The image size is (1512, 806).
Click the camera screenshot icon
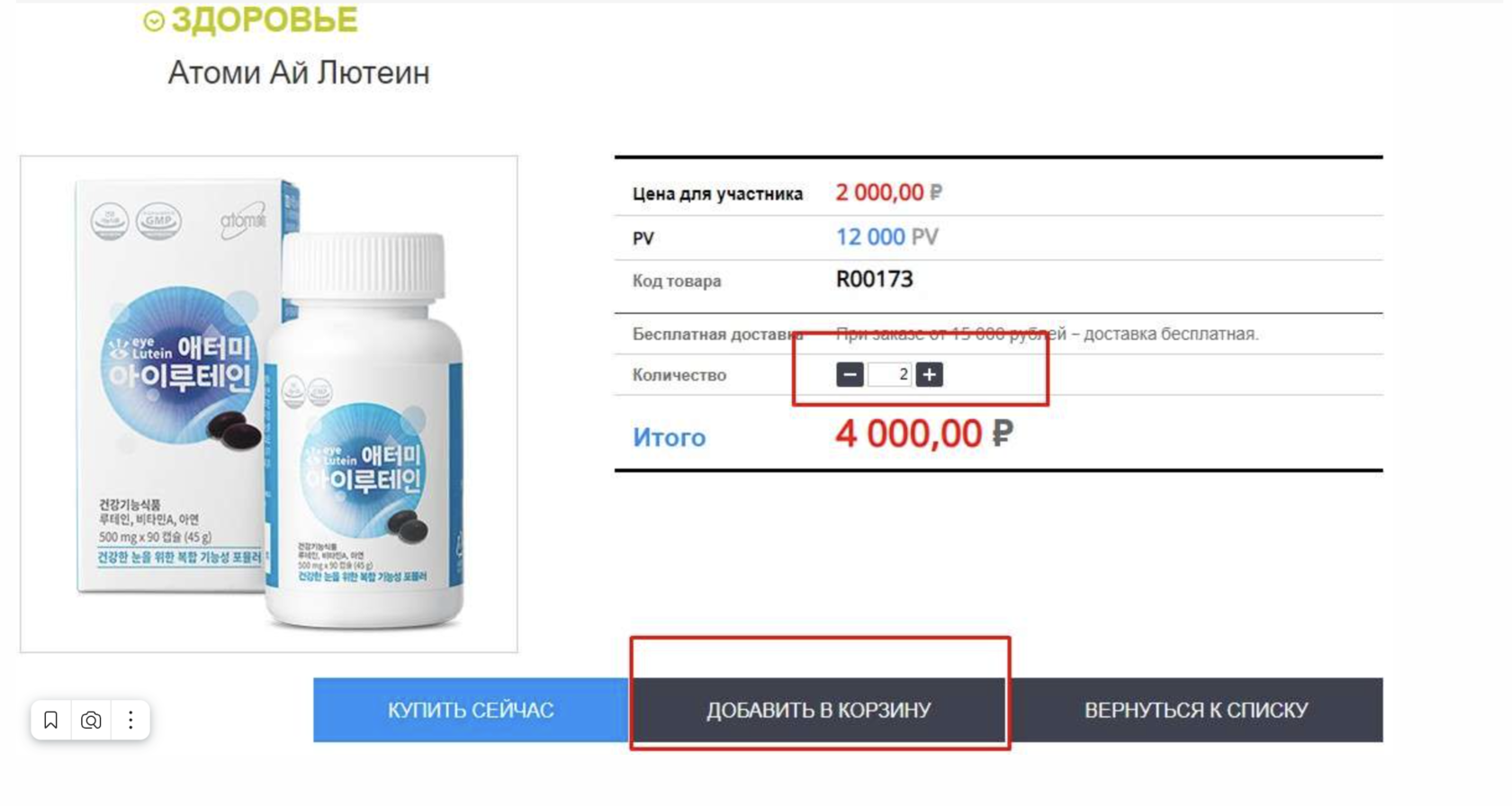click(91, 720)
